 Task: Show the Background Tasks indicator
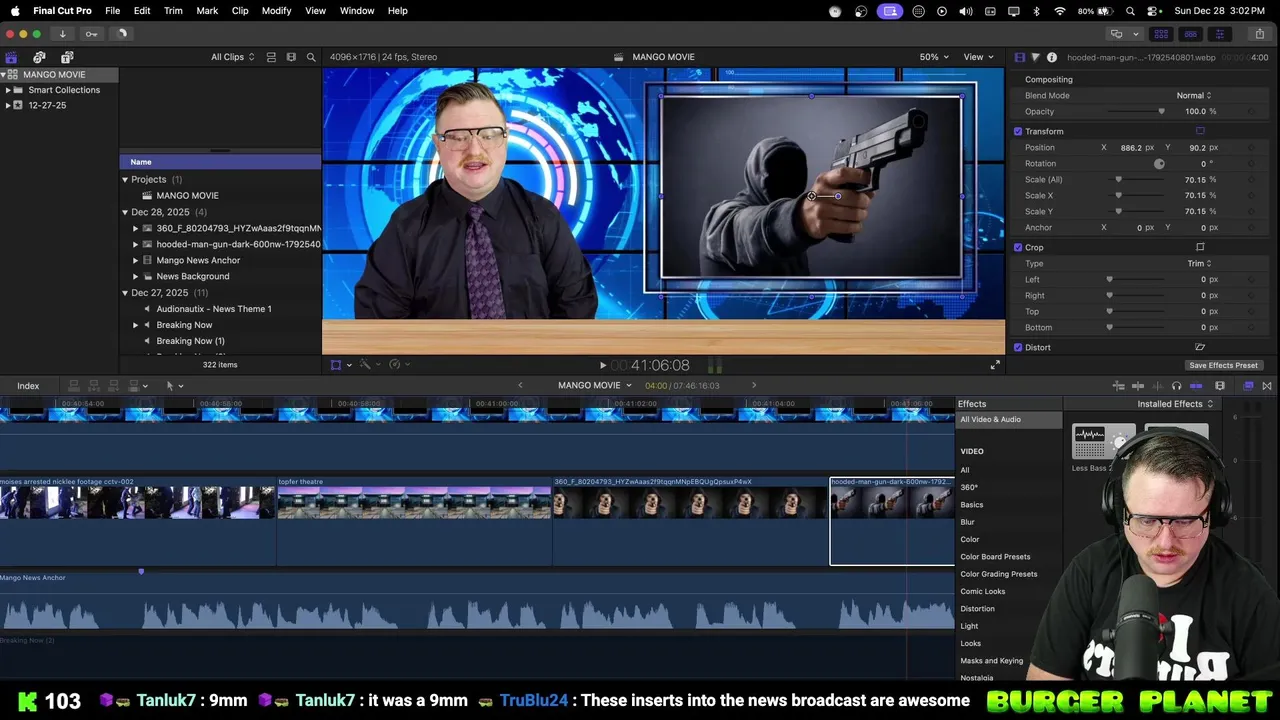coord(122,34)
